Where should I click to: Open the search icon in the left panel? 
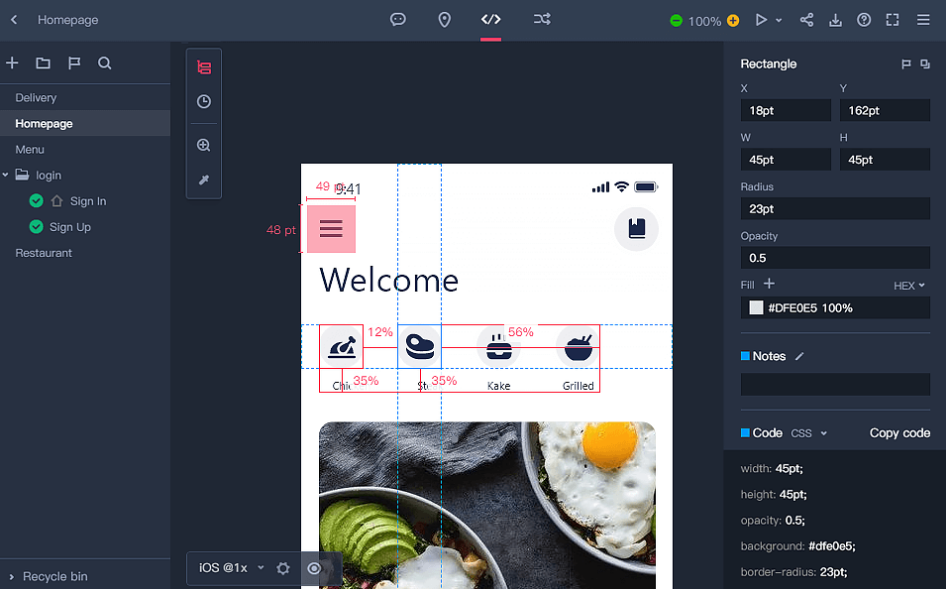104,62
